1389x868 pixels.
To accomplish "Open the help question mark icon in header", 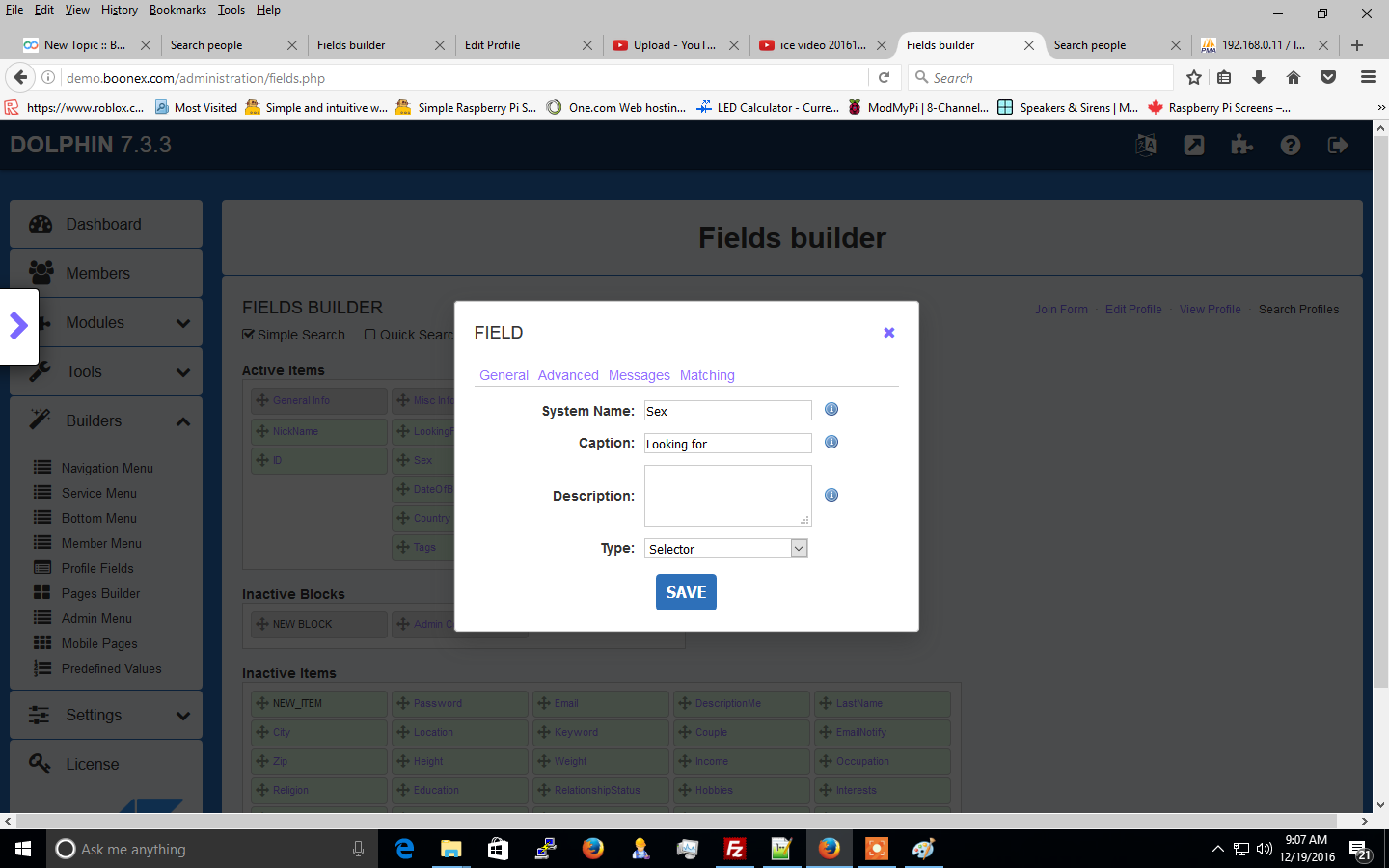I will point(1291,145).
